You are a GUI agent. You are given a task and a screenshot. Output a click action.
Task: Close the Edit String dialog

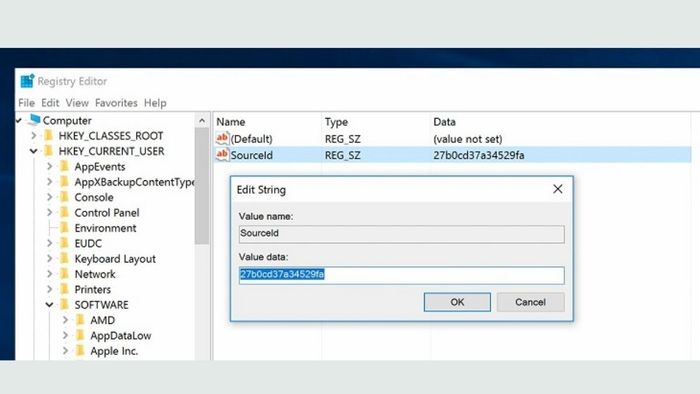[x=558, y=189]
